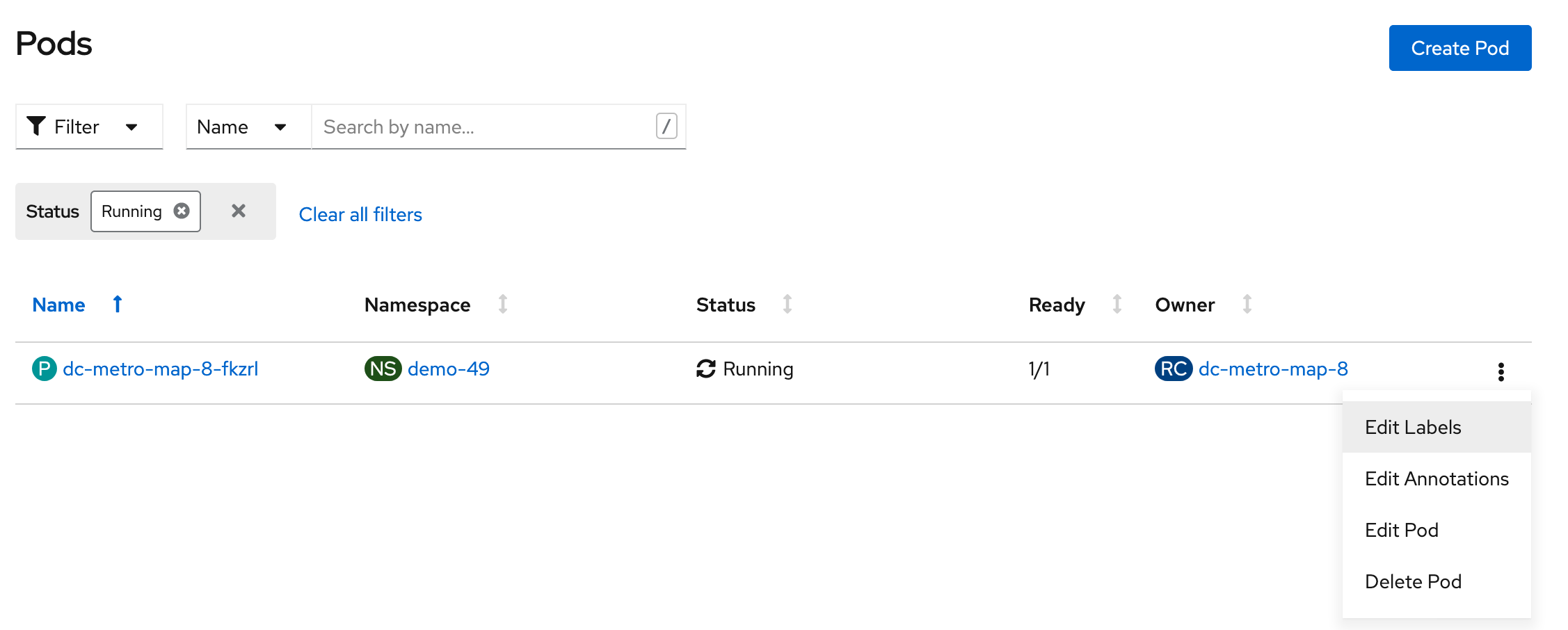Focus the Search by name field
Image resolution: width=1568 pixels, height=630 pixels.
(483, 127)
